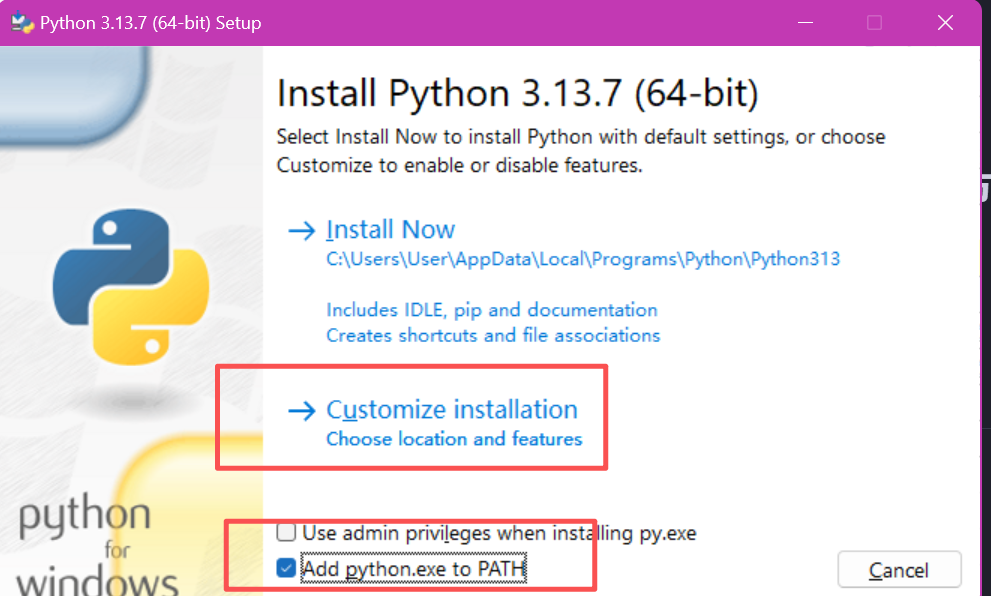Enable the Use admin privileges checkbox
This screenshot has height=596, width=991.
coord(287,533)
